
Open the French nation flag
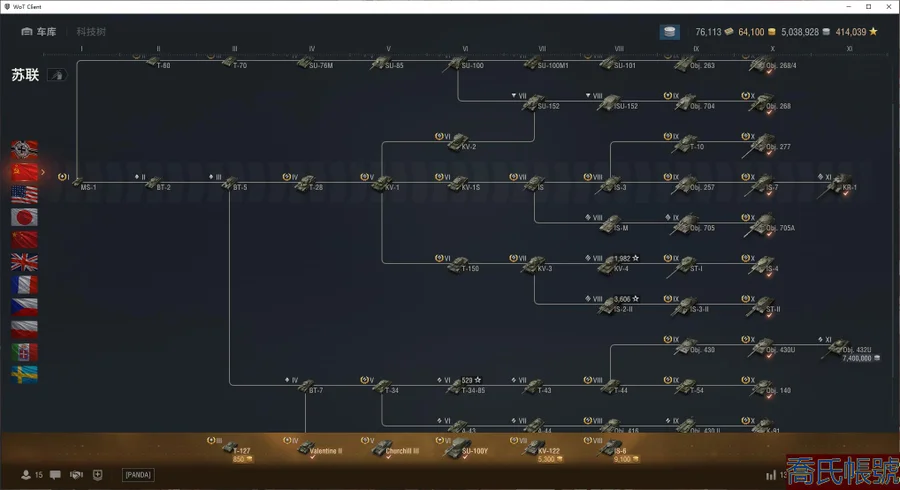pos(24,285)
